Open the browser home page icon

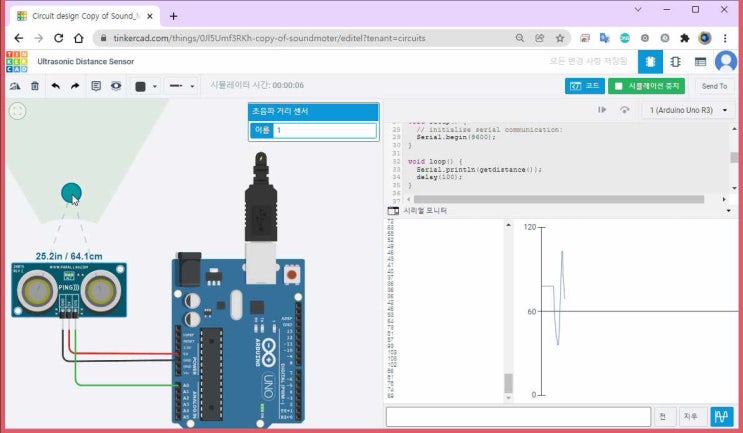pyautogui.click(x=79, y=38)
